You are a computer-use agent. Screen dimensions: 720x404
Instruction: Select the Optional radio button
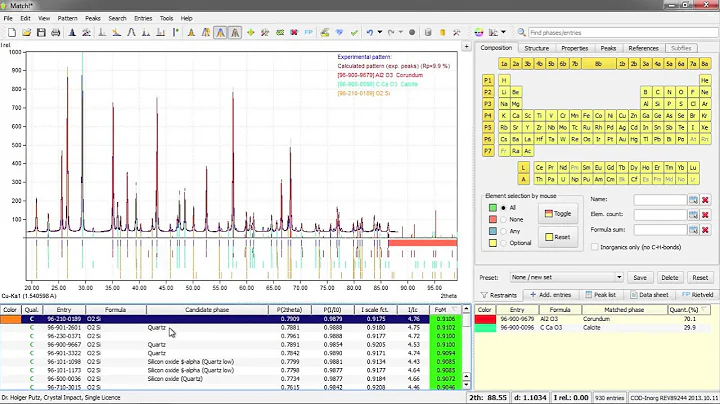point(504,243)
